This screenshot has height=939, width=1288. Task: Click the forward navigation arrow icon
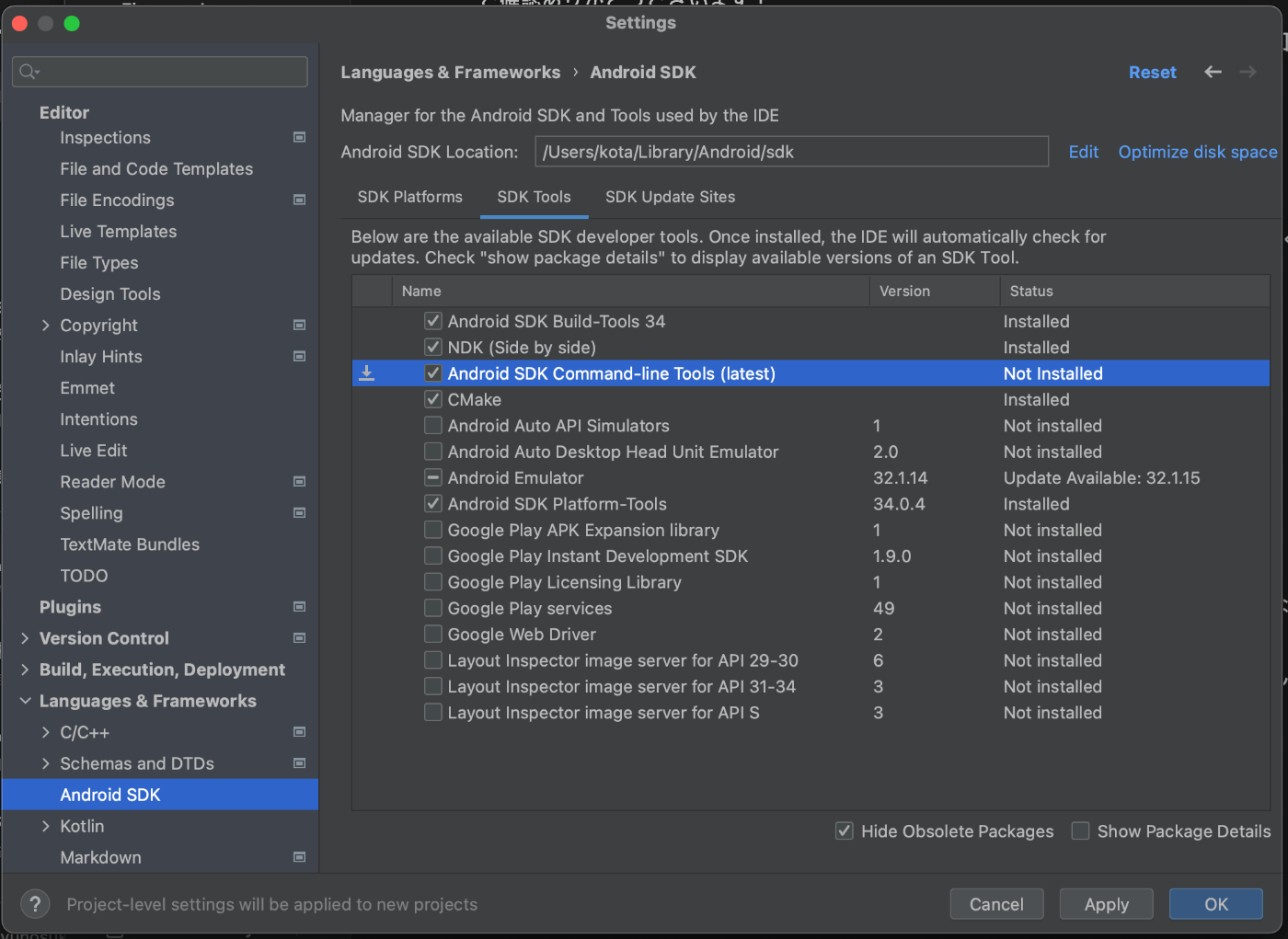[x=1248, y=72]
